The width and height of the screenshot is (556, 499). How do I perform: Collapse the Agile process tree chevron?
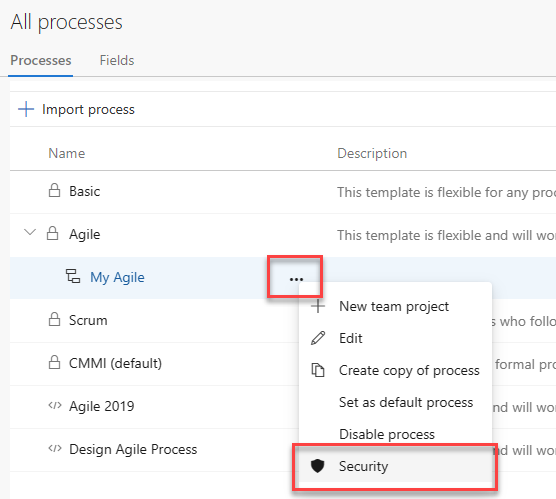(30, 233)
